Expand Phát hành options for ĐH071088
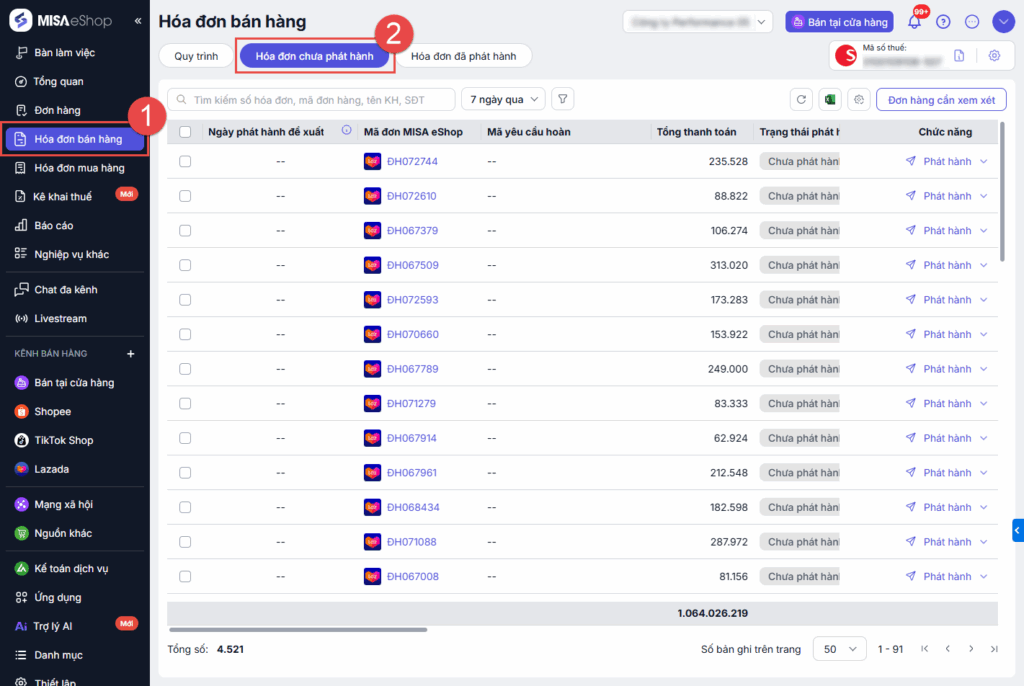The width and height of the screenshot is (1024, 686). click(984, 542)
